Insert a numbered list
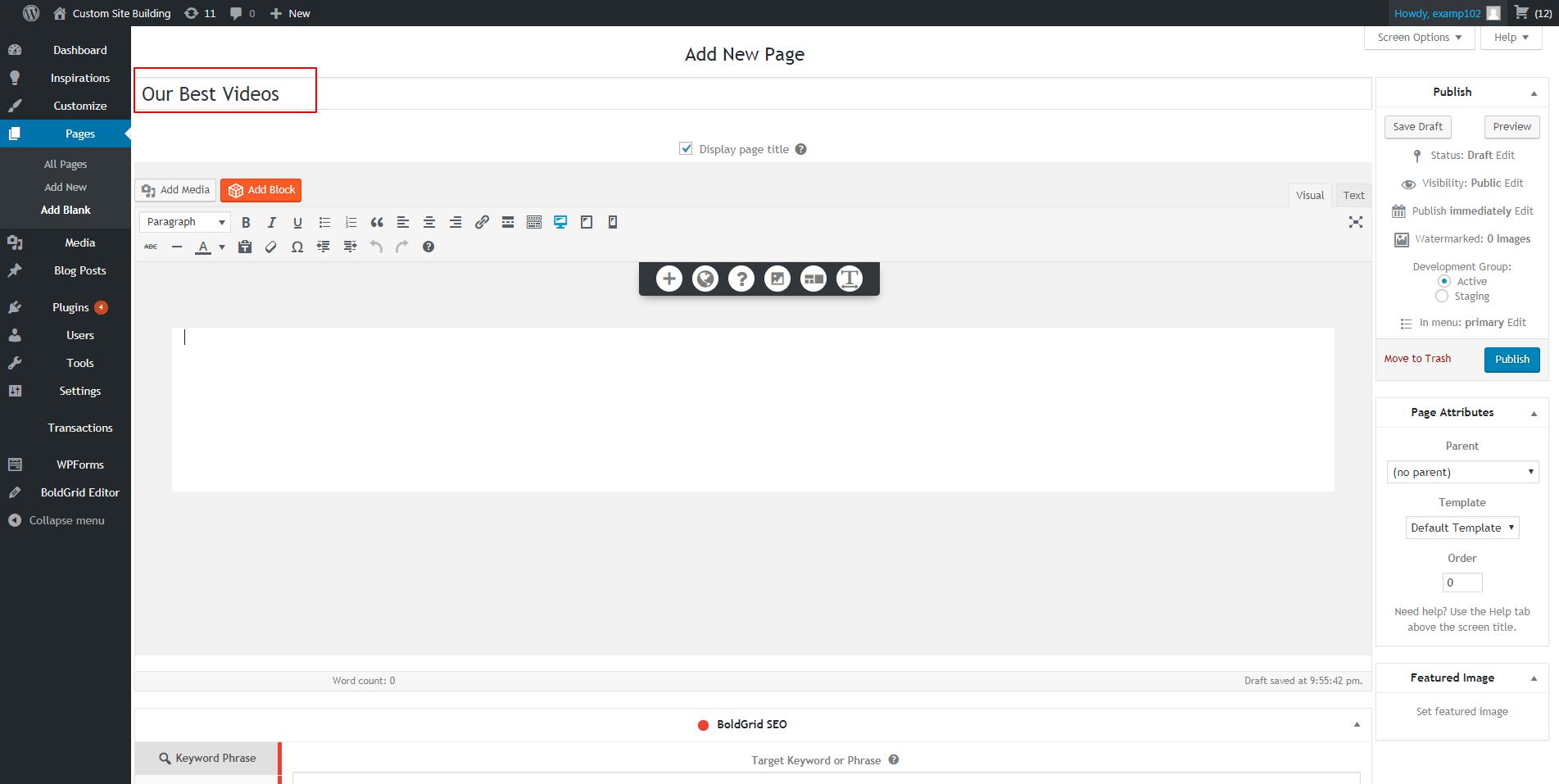Viewport: 1559px width, 784px height. [x=351, y=222]
